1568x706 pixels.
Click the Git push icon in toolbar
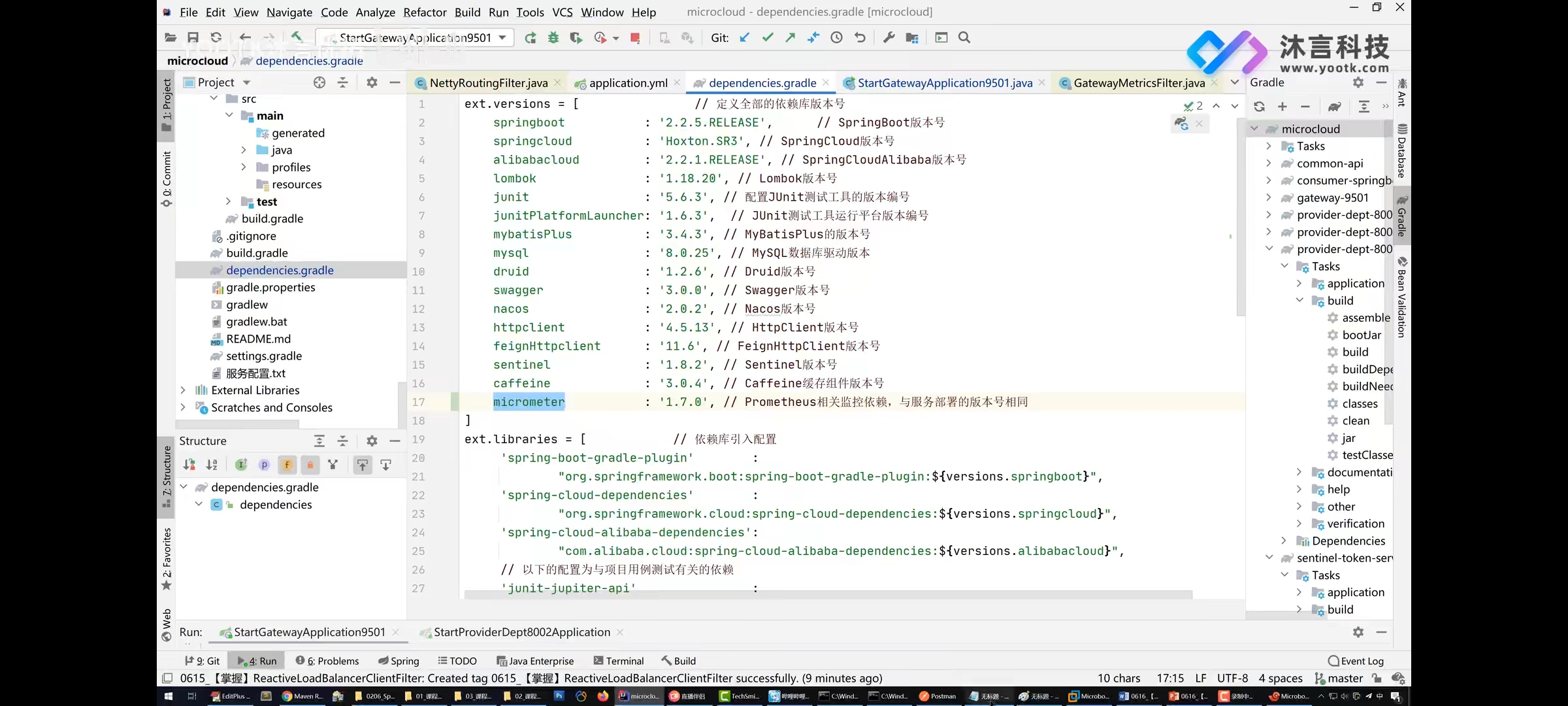(x=790, y=37)
